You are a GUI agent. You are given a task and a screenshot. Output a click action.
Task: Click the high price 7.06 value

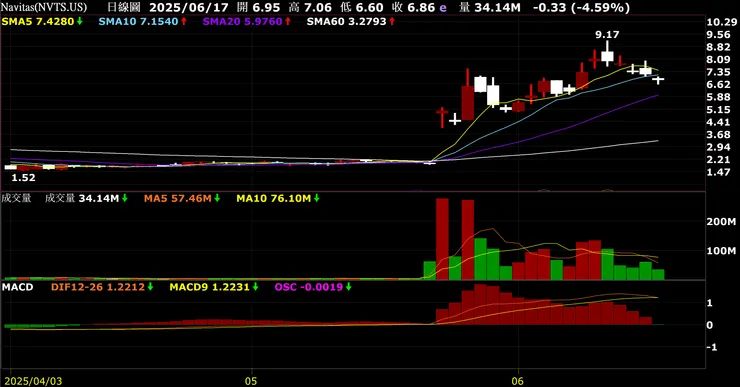click(x=318, y=8)
